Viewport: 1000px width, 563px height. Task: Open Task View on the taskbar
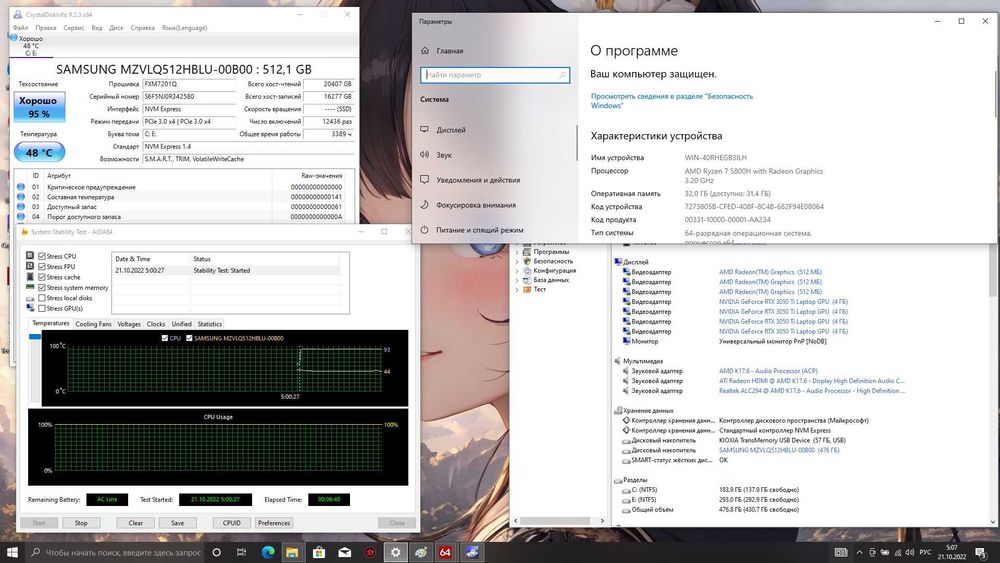(241, 552)
